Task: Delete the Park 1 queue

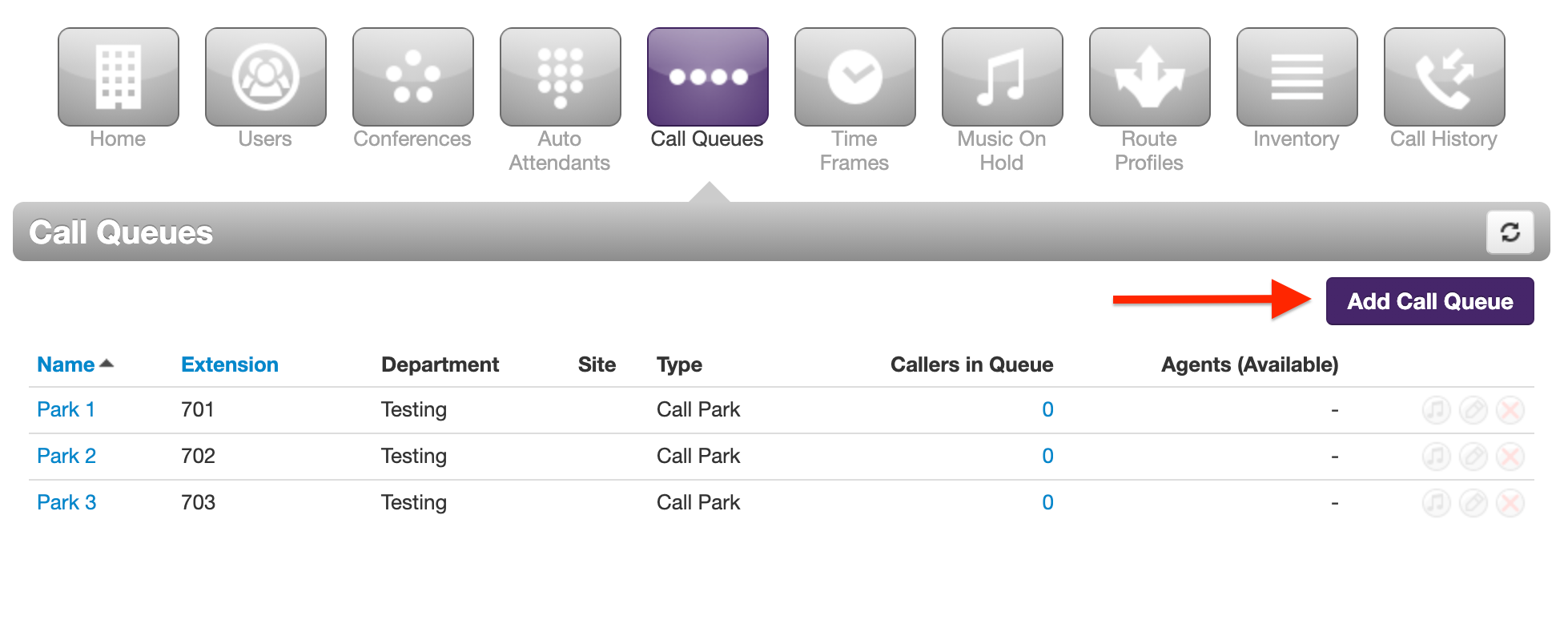Action: coord(1510,410)
